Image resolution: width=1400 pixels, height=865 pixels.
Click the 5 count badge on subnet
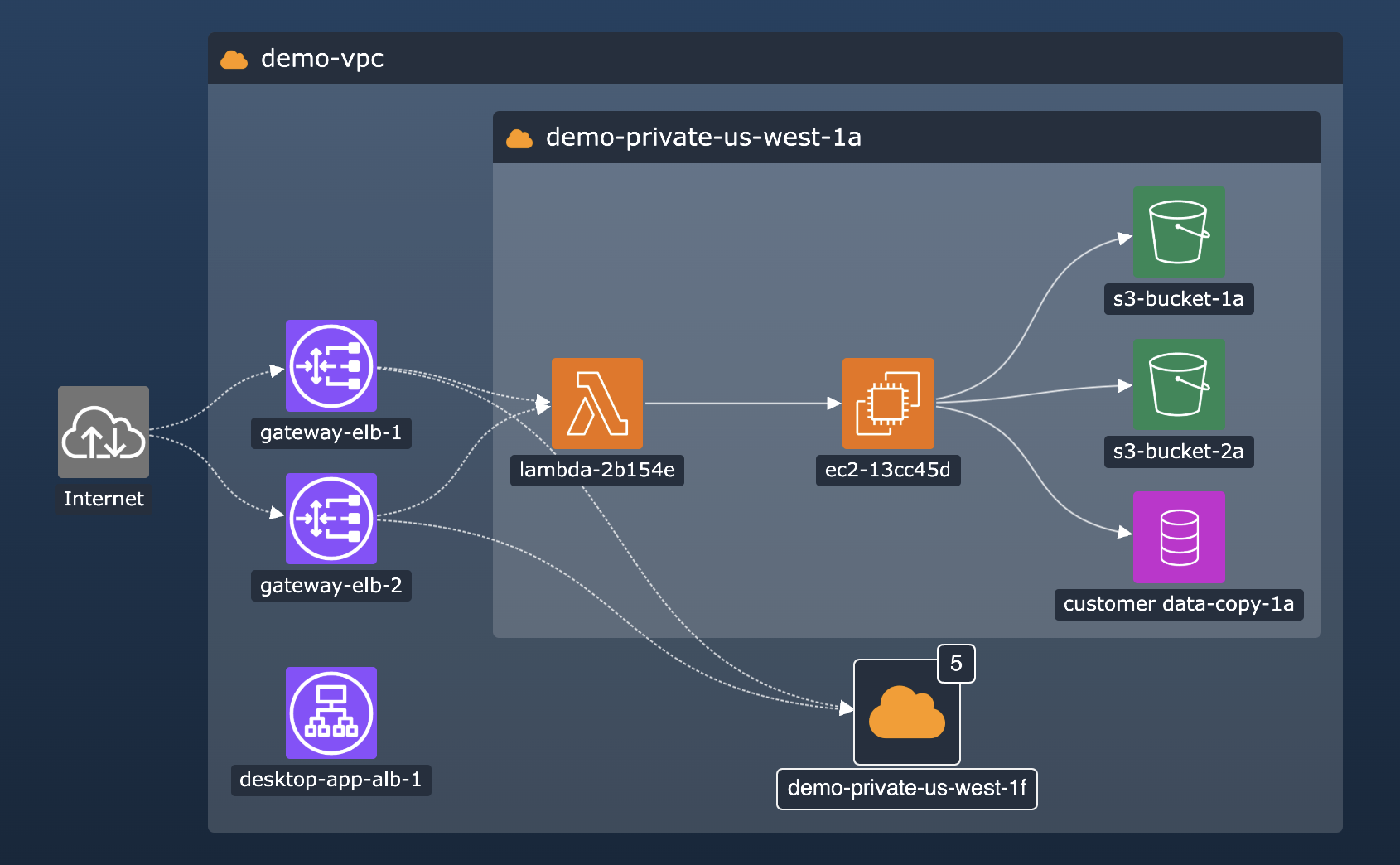(956, 664)
